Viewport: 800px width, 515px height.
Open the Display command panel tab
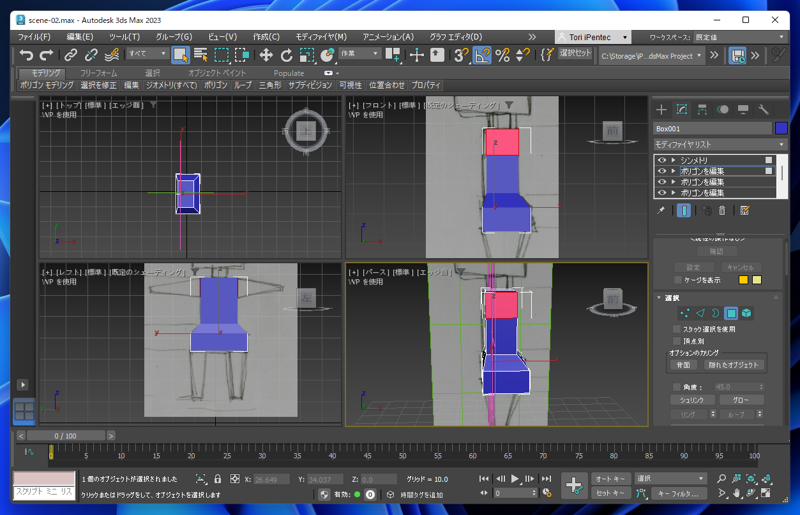coord(743,109)
